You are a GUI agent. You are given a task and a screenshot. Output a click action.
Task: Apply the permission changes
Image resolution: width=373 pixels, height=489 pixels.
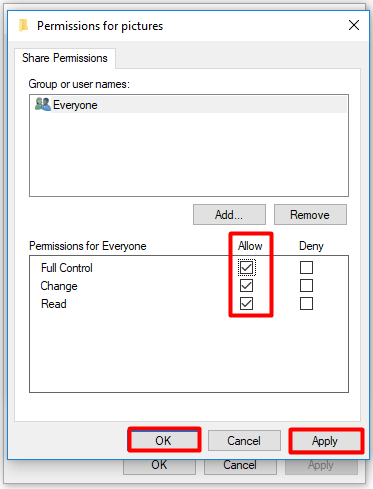pos(325,441)
